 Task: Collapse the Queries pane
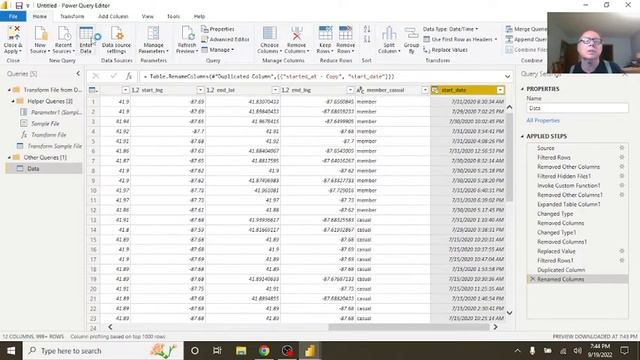click(x=78, y=73)
